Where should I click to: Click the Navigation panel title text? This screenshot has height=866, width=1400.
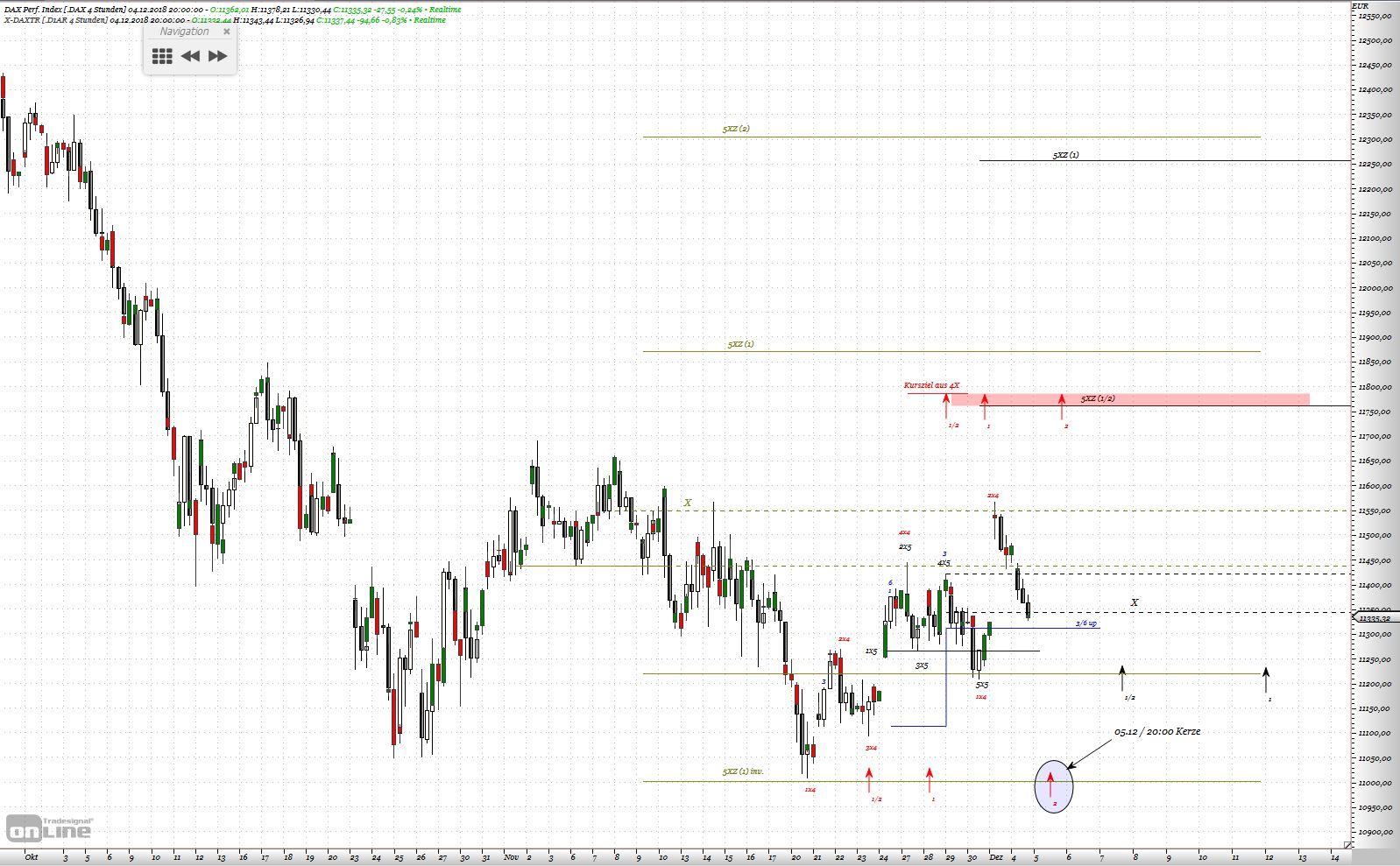[x=184, y=32]
